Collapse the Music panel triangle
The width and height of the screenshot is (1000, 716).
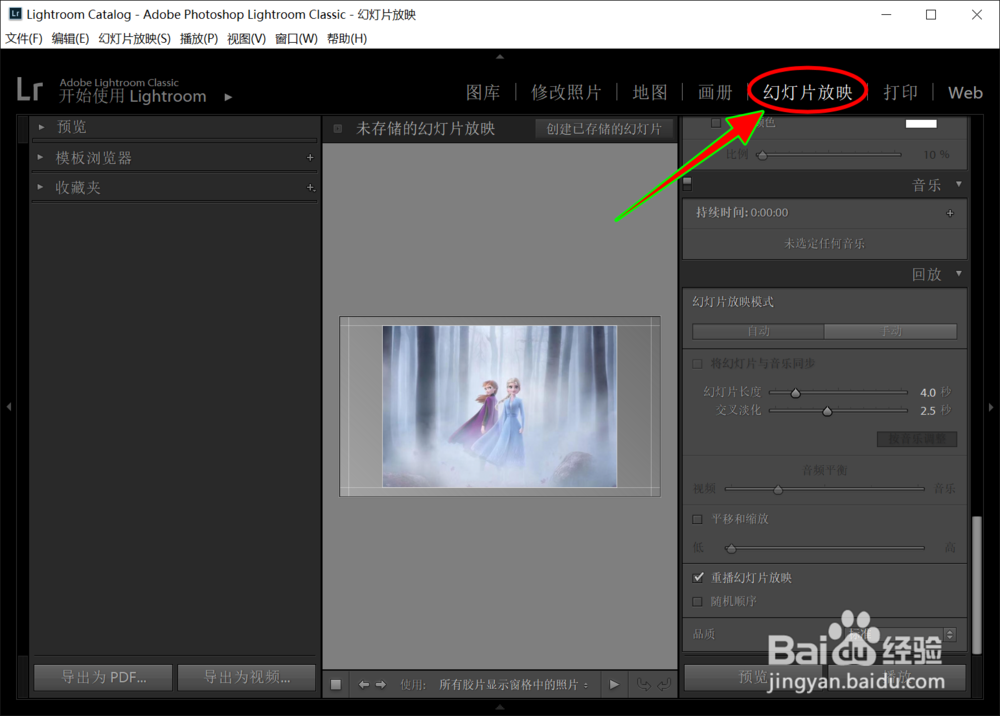pos(959,184)
